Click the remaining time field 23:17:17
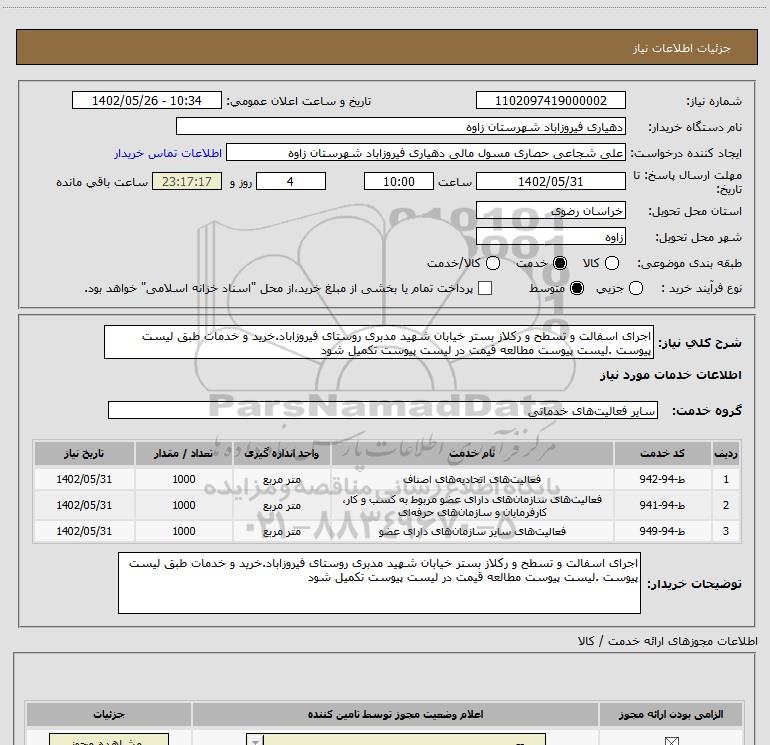Screen dimensions: 770x745 coord(187,181)
